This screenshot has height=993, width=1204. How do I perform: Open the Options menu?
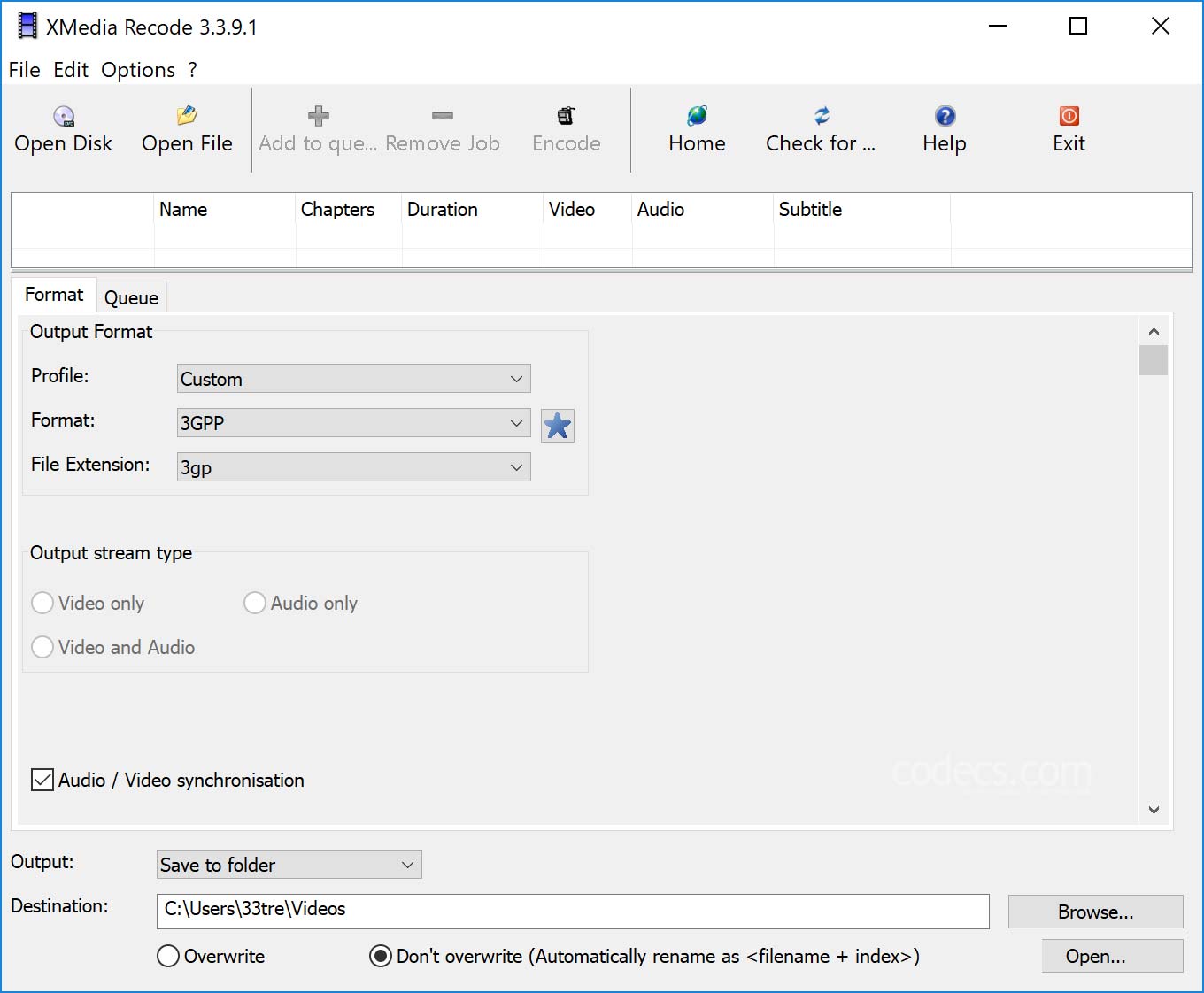point(138,70)
